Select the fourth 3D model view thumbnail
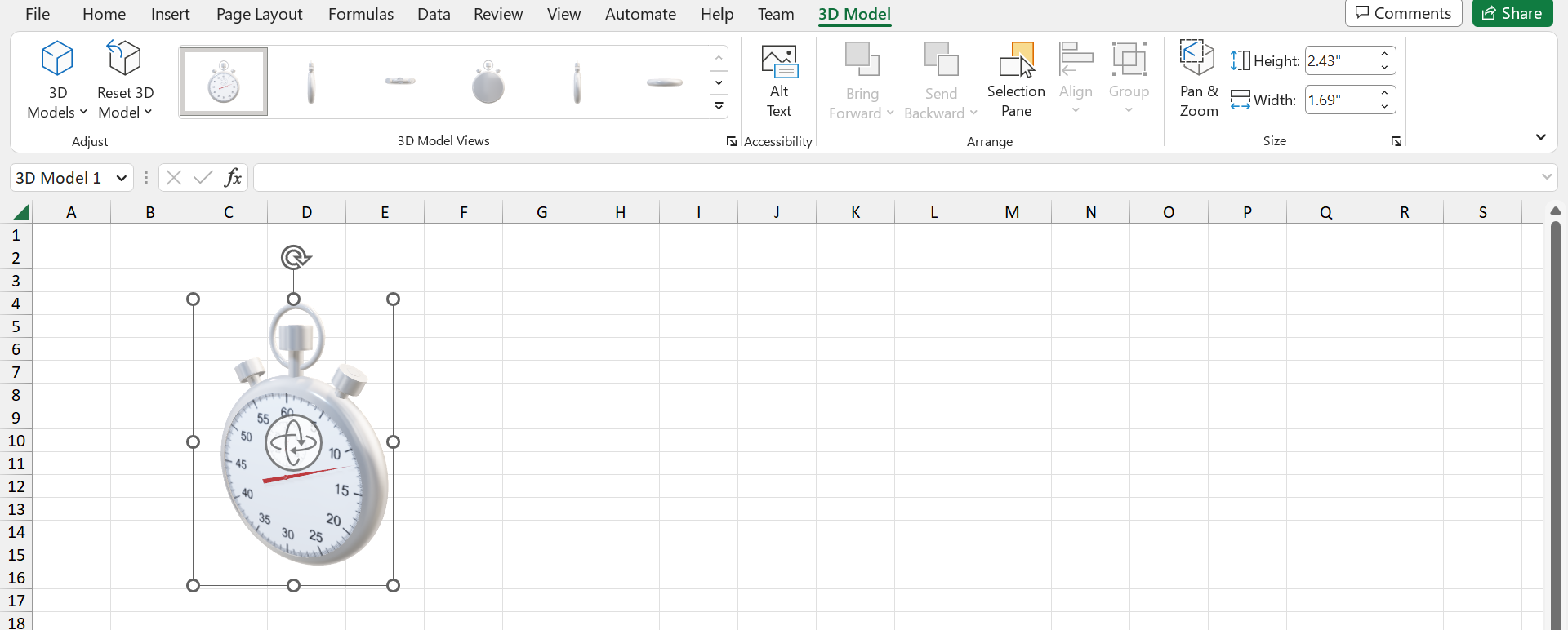The width and height of the screenshot is (1568, 630). pos(488,82)
